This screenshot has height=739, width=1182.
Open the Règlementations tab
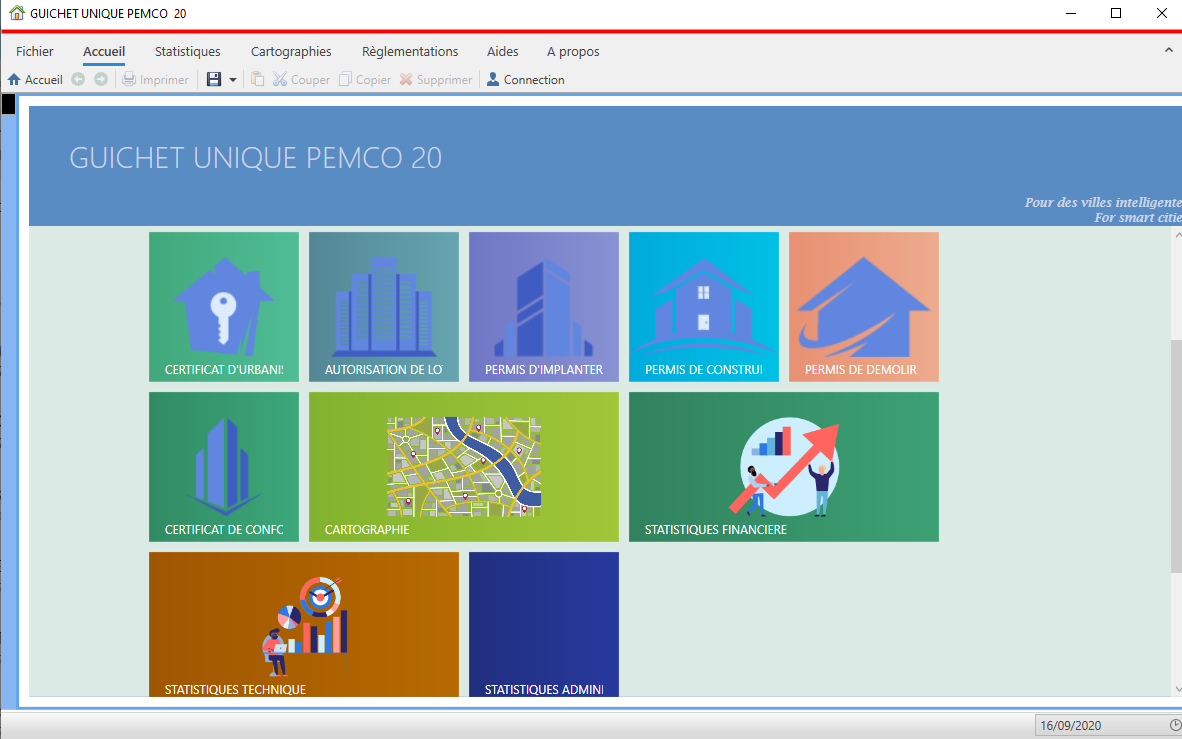(410, 51)
